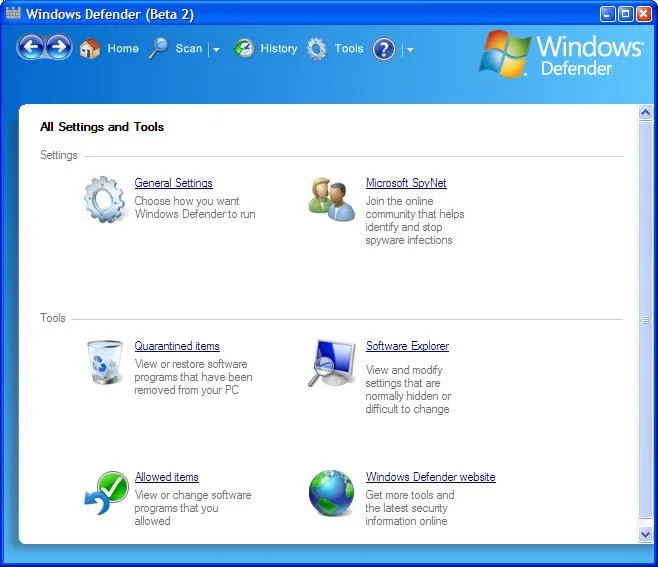Screen dimensions: 658x567
Task: Select History in the toolbar
Action: pos(279,48)
